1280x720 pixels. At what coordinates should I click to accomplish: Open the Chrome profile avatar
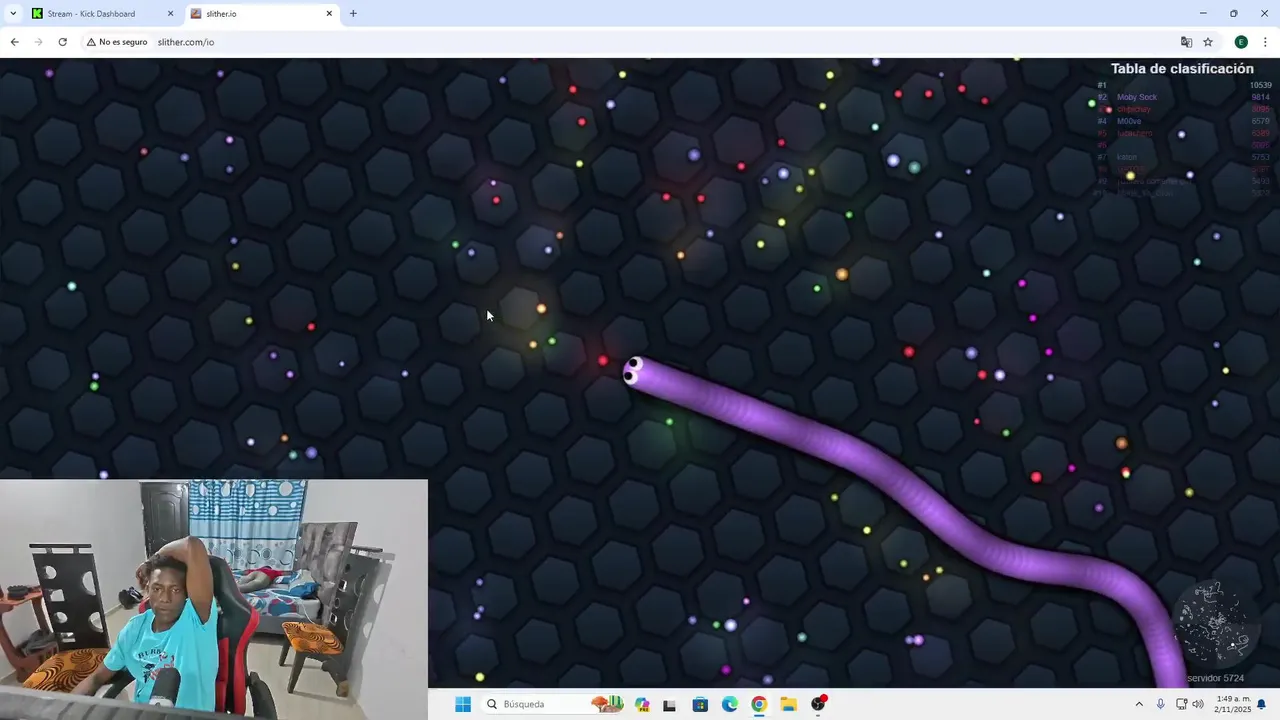pyautogui.click(x=1241, y=42)
